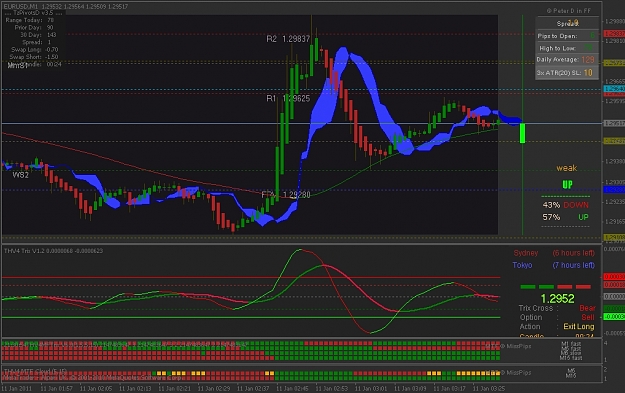
Task: Click the large green 1.2952 price readout
Action: point(557,299)
